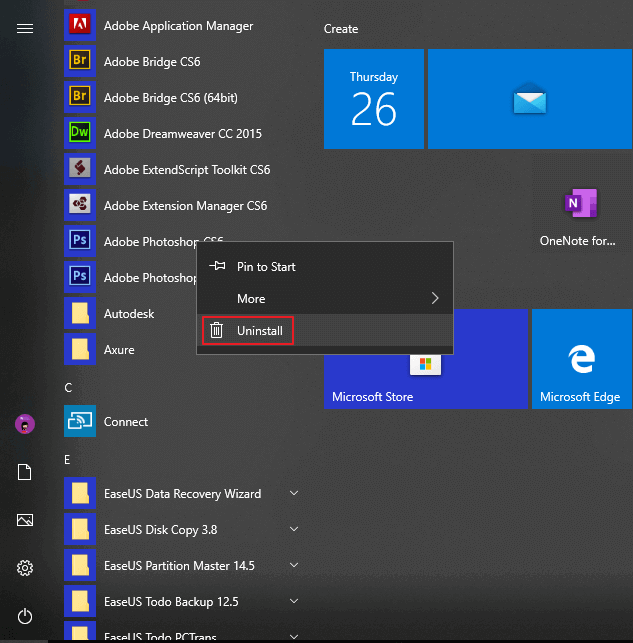Open Adobe ExtendScript Toolkit CS6

click(186, 170)
